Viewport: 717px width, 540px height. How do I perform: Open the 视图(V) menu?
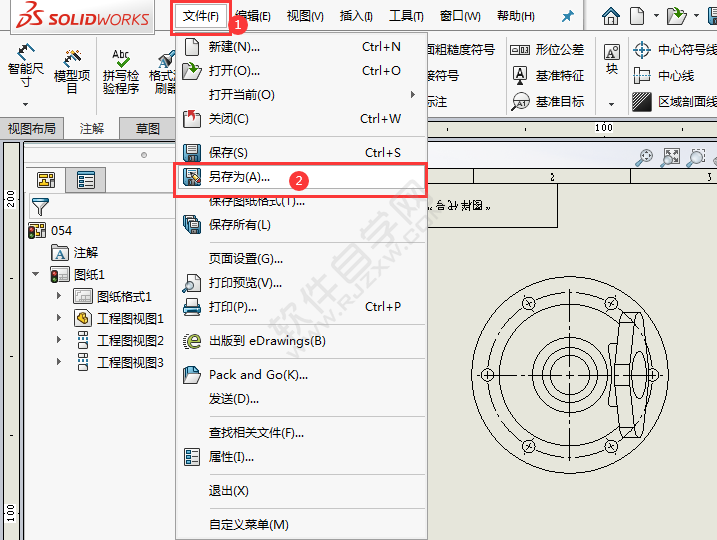(x=305, y=16)
